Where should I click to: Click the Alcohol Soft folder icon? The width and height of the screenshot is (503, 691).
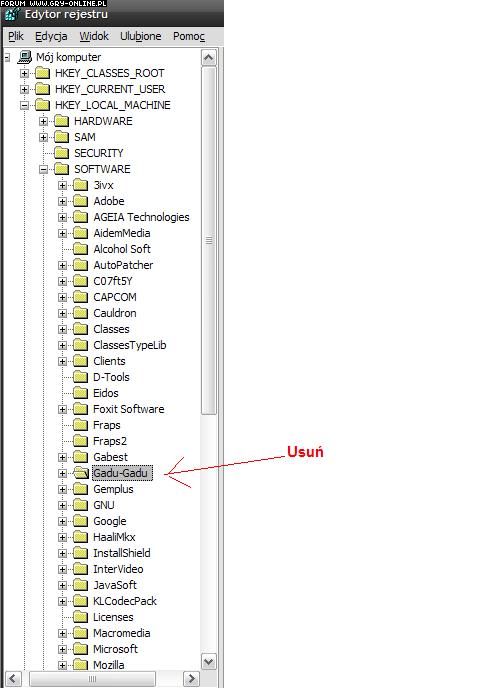81,249
